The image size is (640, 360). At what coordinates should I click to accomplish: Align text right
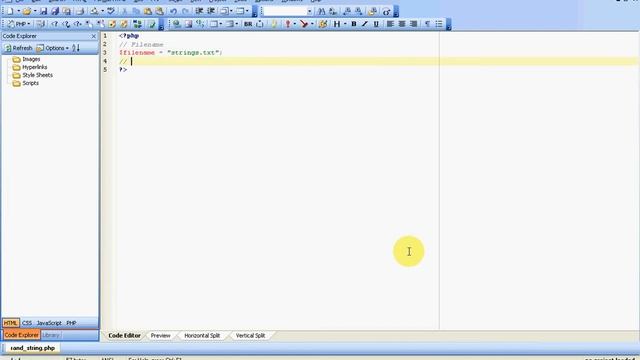click(413, 24)
